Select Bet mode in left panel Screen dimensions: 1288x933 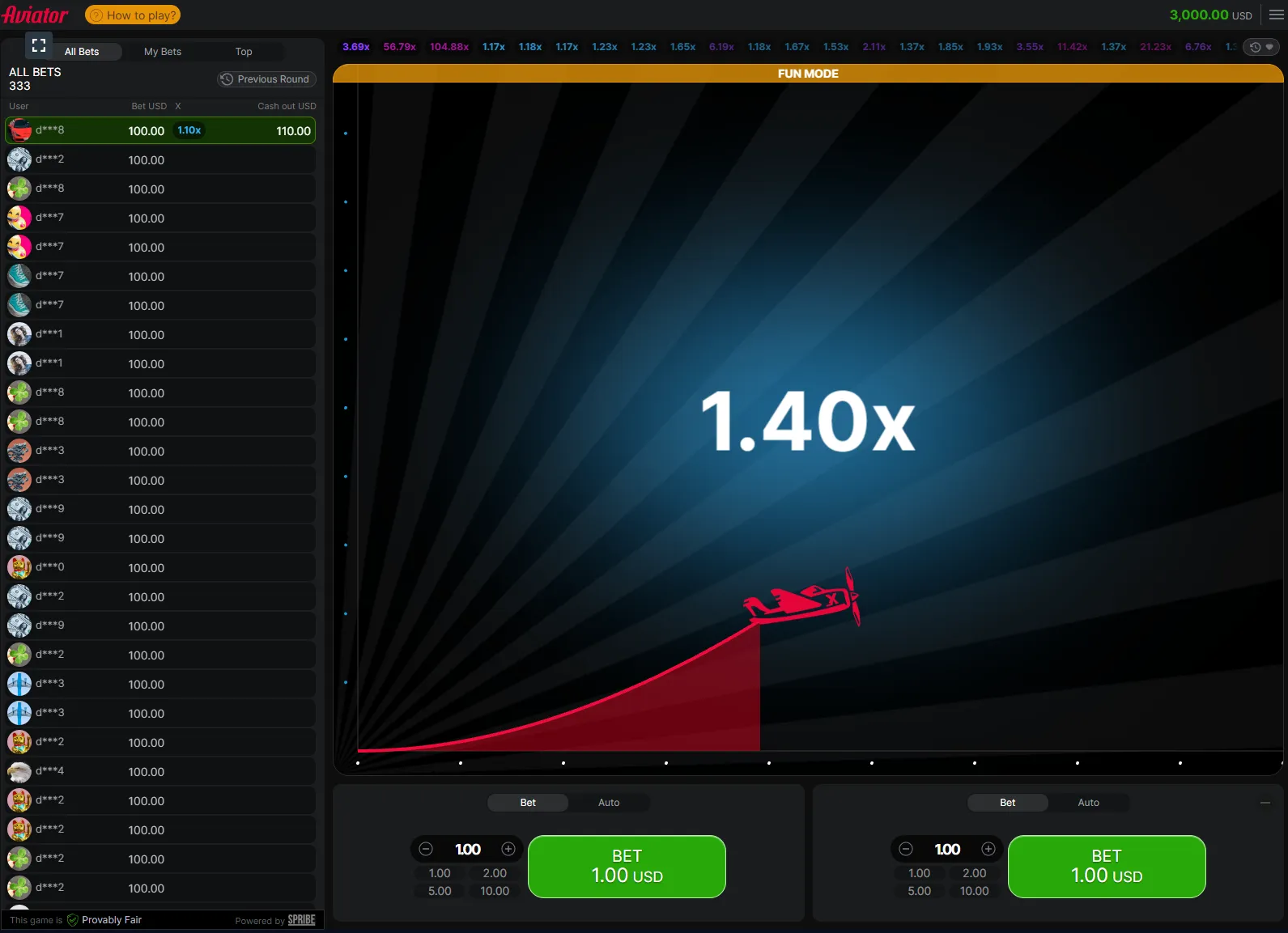(x=528, y=803)
